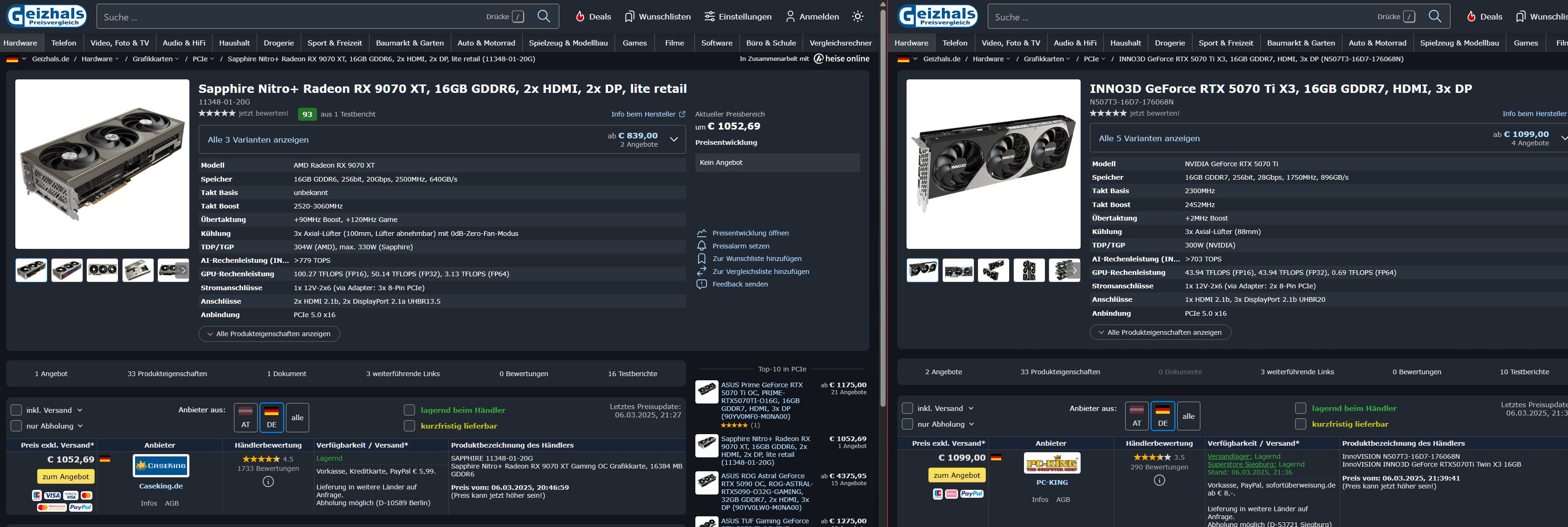This screenshot has width=1568, height=527.
Task: Open Deals via the flame icon
Action: (580, 16)
